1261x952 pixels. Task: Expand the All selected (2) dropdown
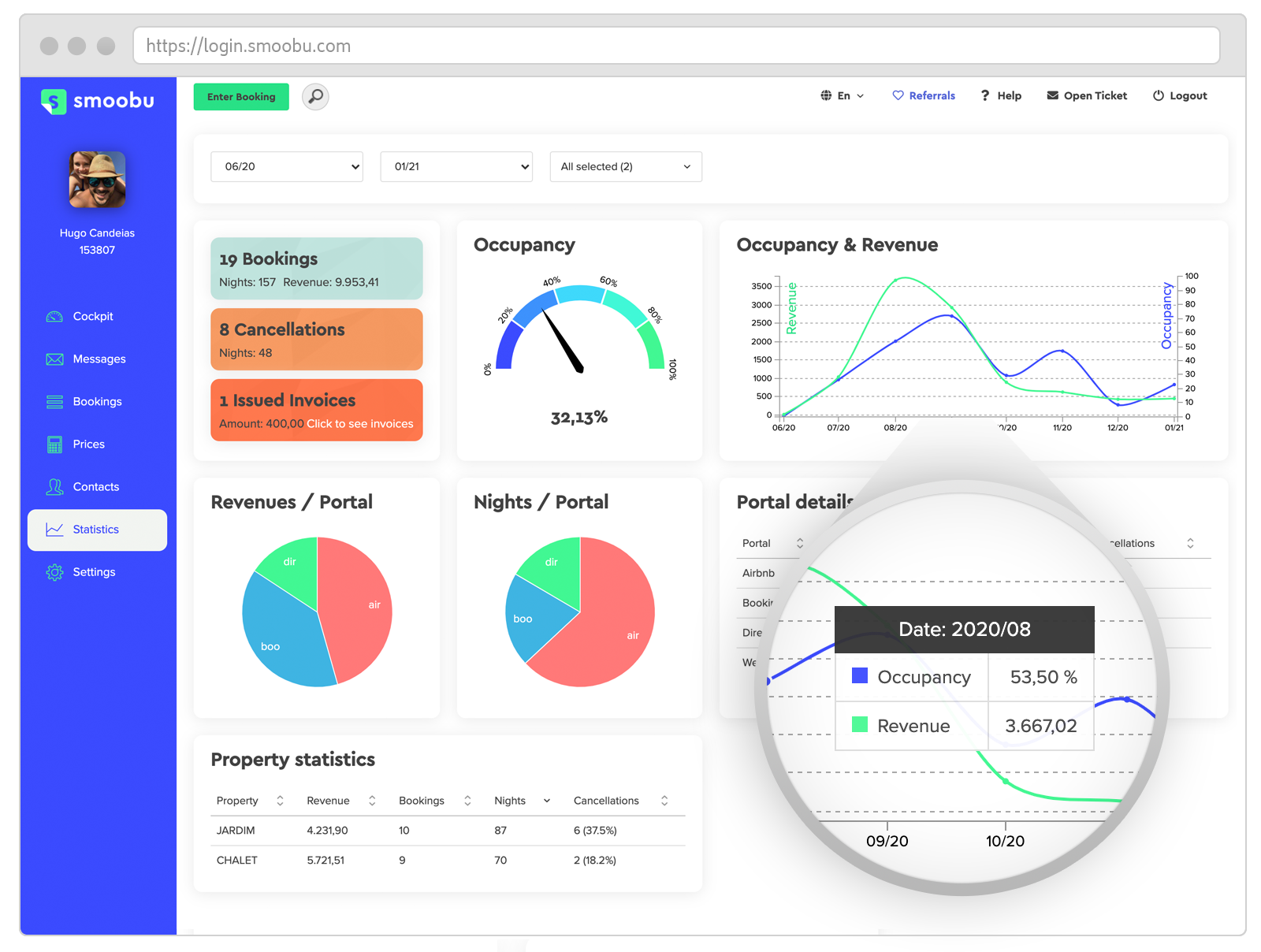[626, 166]
